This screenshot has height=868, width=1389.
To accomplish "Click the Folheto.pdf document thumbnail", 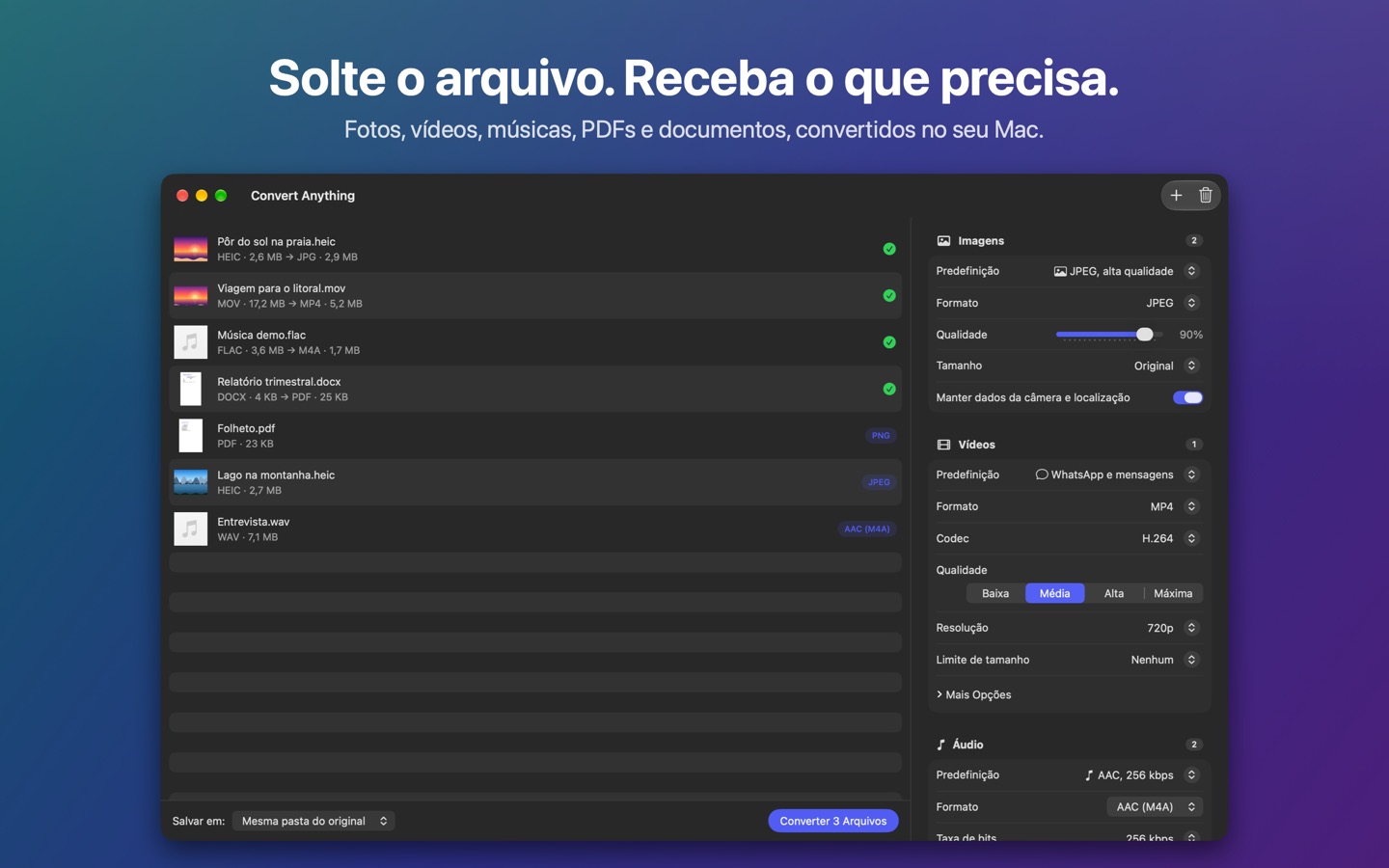I will tap(191, 436).
